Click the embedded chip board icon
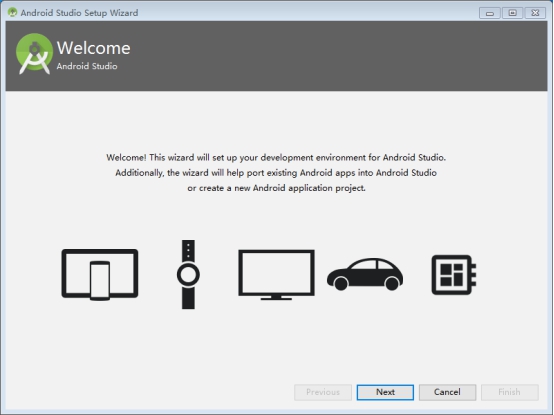 coord(454,275)
